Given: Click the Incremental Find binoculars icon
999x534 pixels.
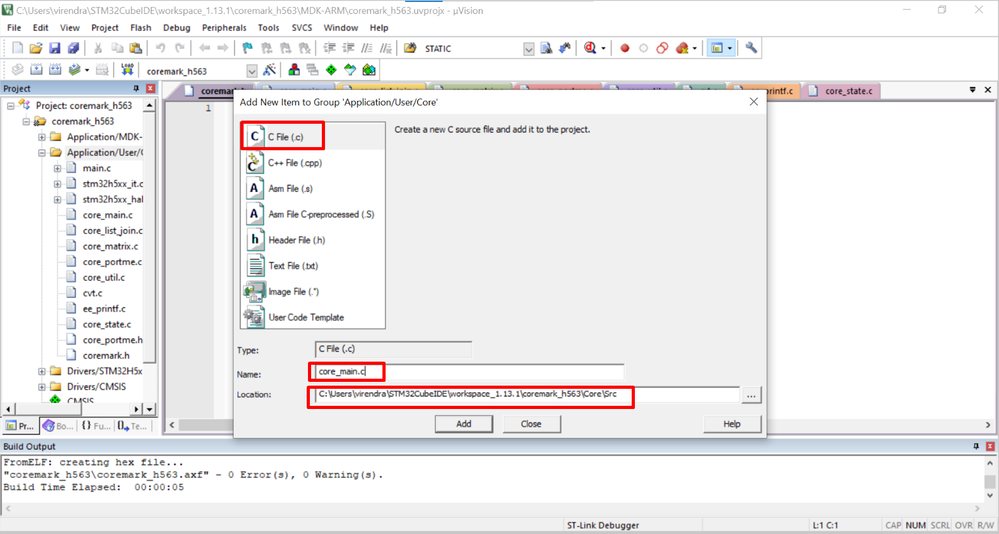Looking at the screenshot, I should click(x=564, y=48).
